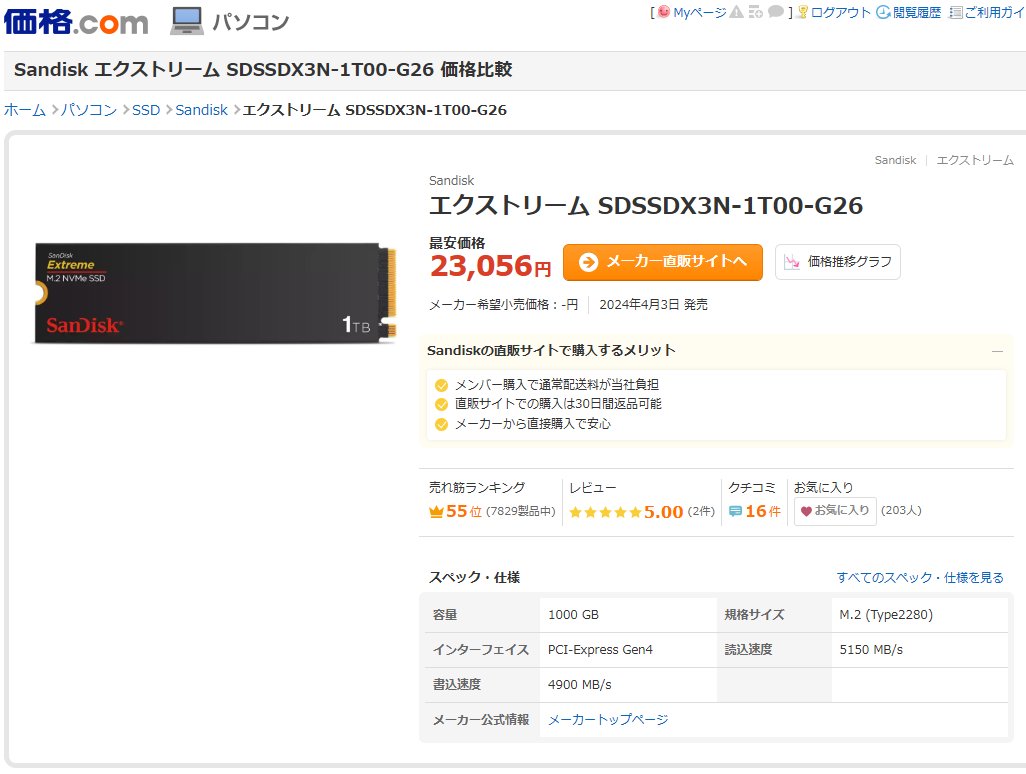
Task: Click the Sandisk Extreme SSD product image
Action: (x=215, y=293)
